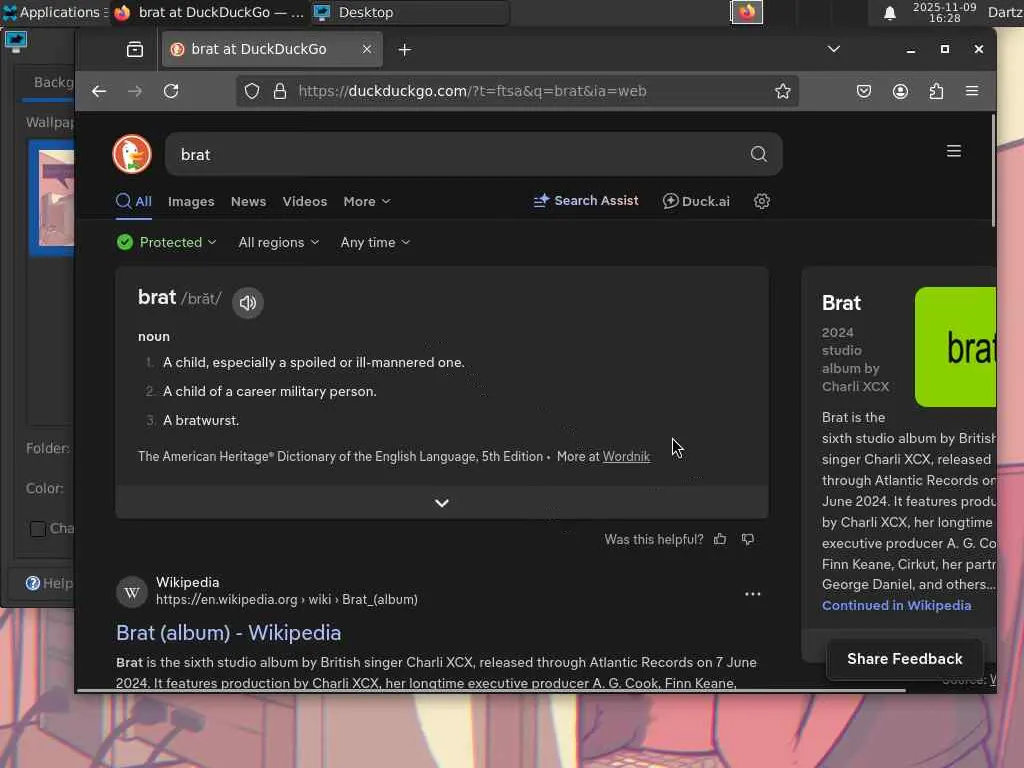Click the Wikipedia favicon of the result
The height and width of the screenshot is (768, 1024).
pyautogui.click(x=131, y=592)
